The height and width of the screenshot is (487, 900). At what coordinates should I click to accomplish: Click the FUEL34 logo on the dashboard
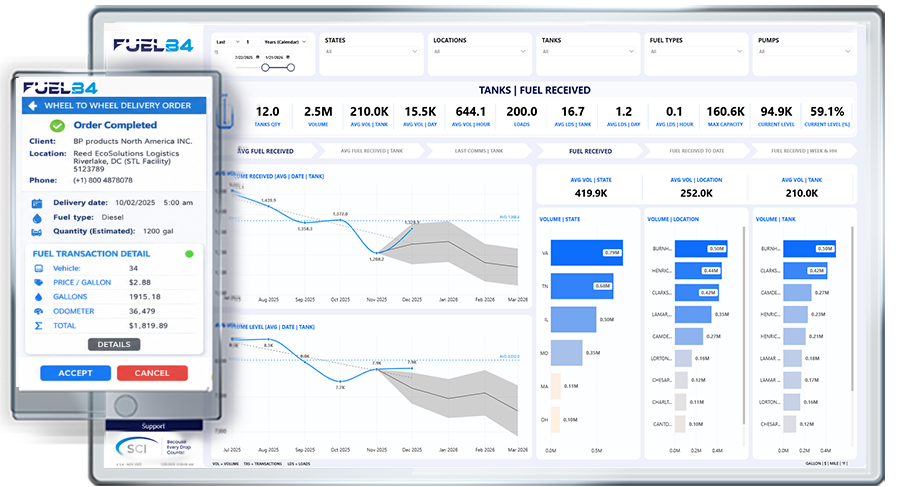153,45
